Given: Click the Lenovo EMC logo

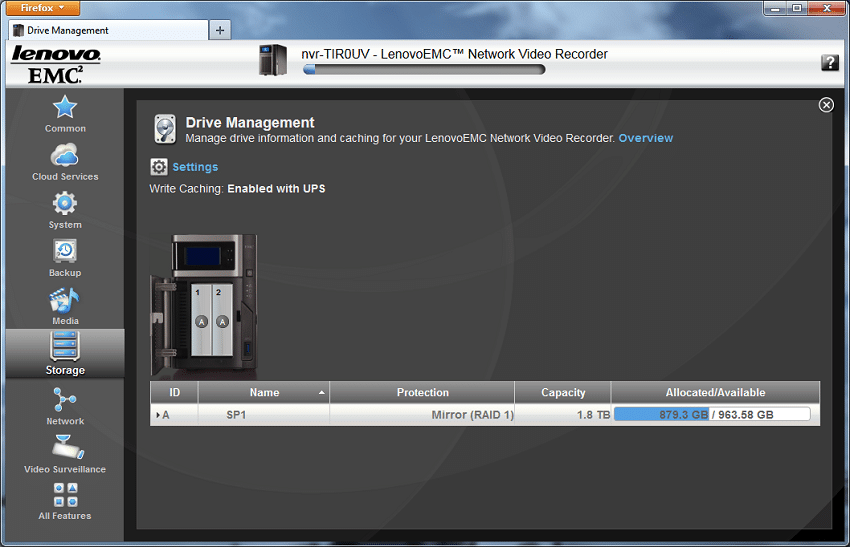Looking at the screenshot, I should pyautogui.click(x=56, y=64).
